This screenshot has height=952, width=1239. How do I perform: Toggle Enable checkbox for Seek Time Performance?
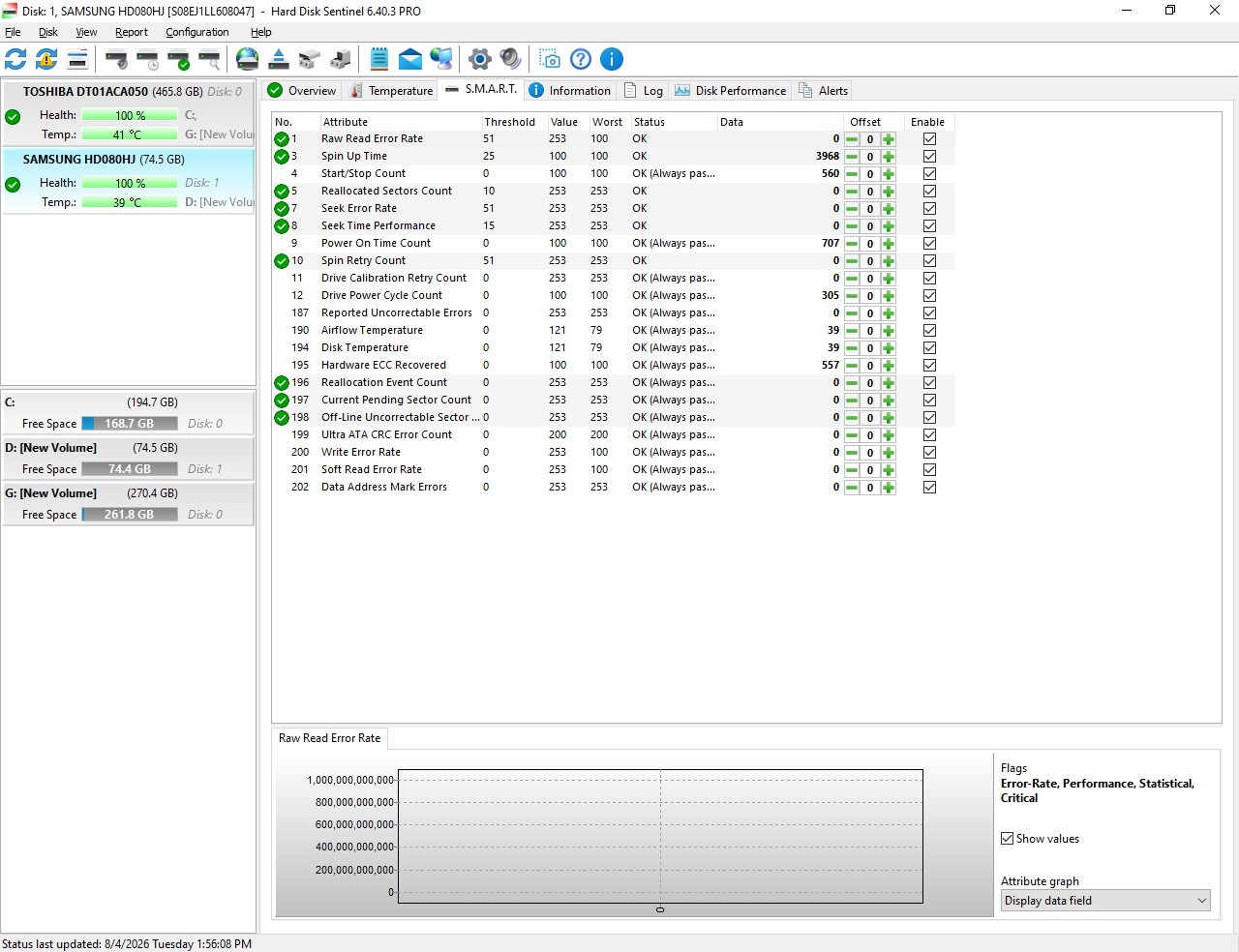[x=929, y=226]
